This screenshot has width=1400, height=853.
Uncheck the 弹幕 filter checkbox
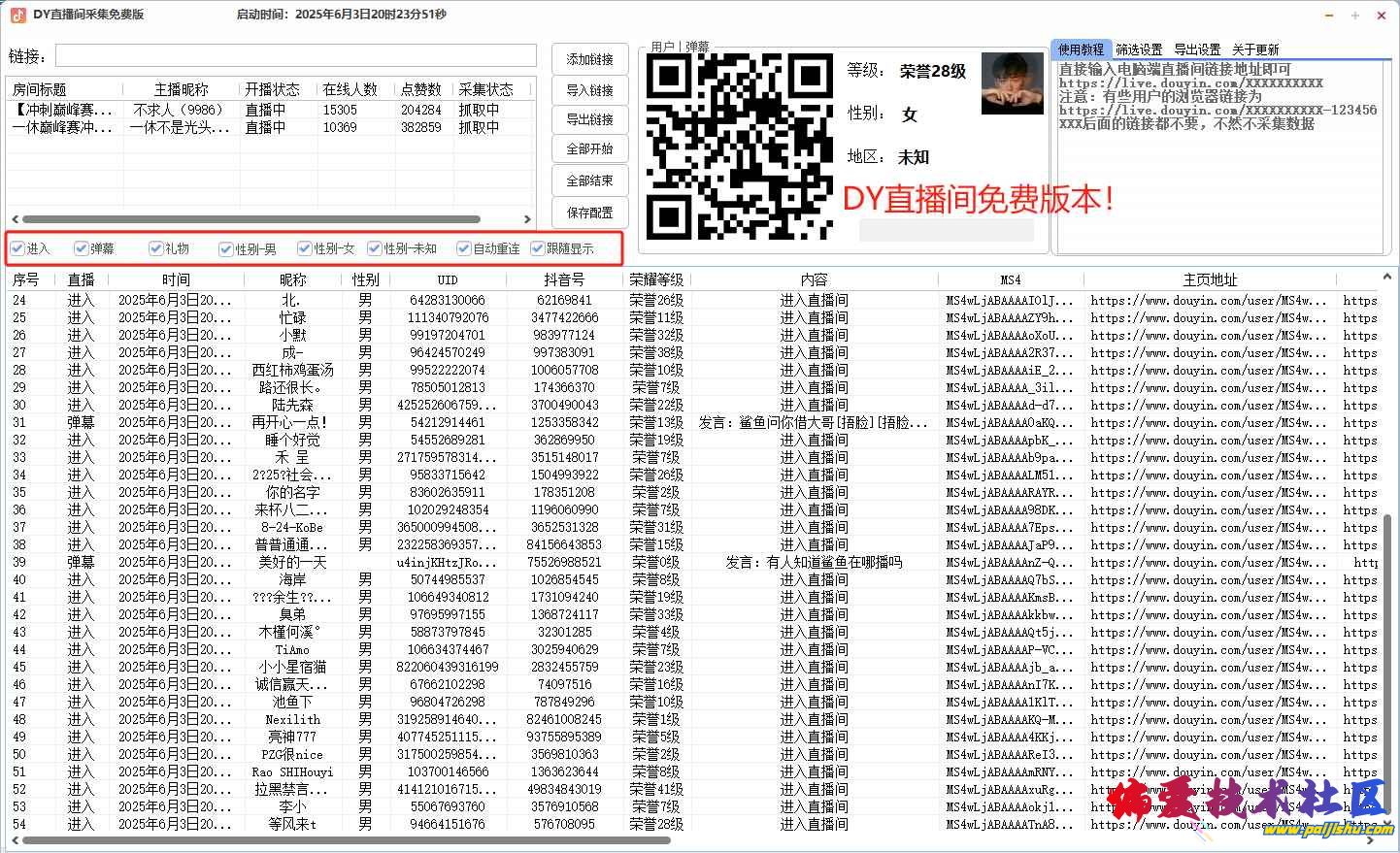tap(82, 248)
